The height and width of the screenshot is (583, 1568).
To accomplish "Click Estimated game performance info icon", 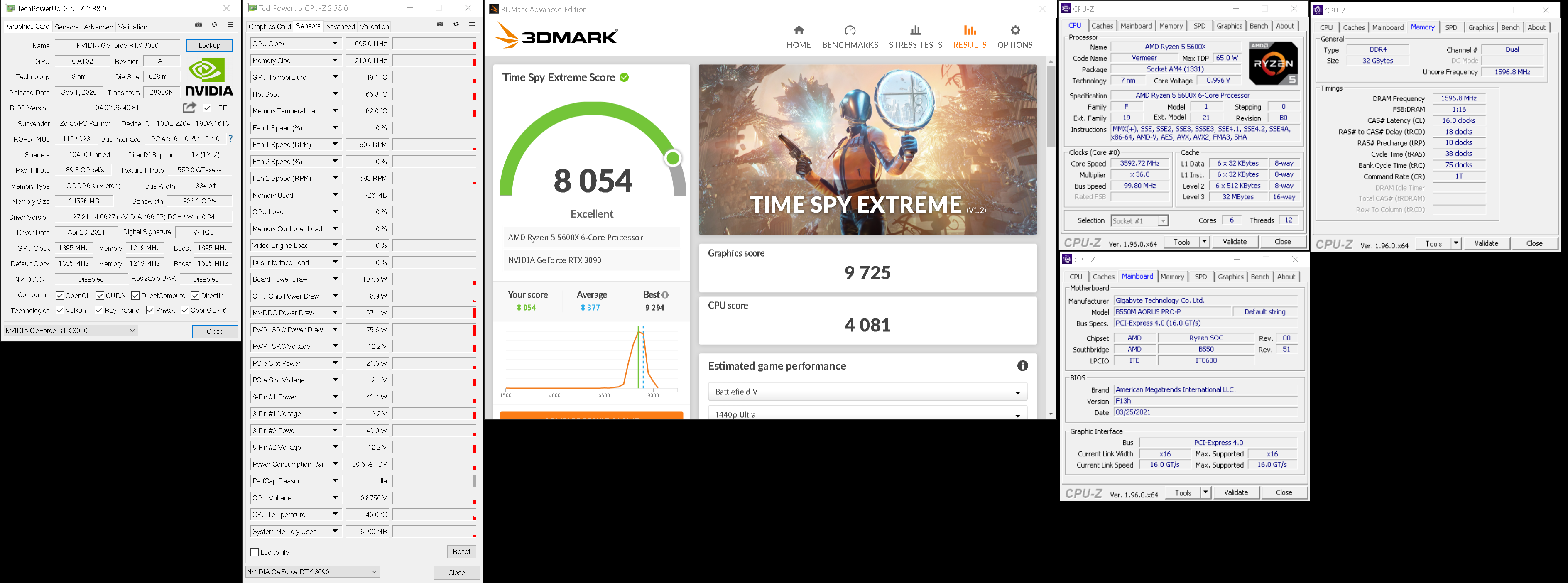I will tap(1023, 366).
